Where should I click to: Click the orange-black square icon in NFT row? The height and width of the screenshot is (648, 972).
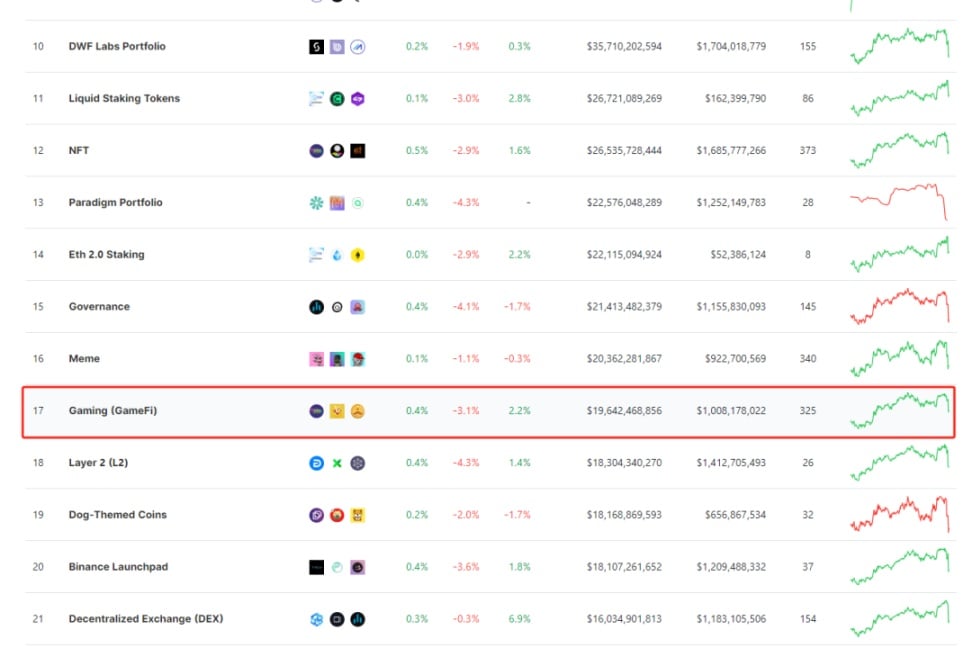[x=357, y=151]
